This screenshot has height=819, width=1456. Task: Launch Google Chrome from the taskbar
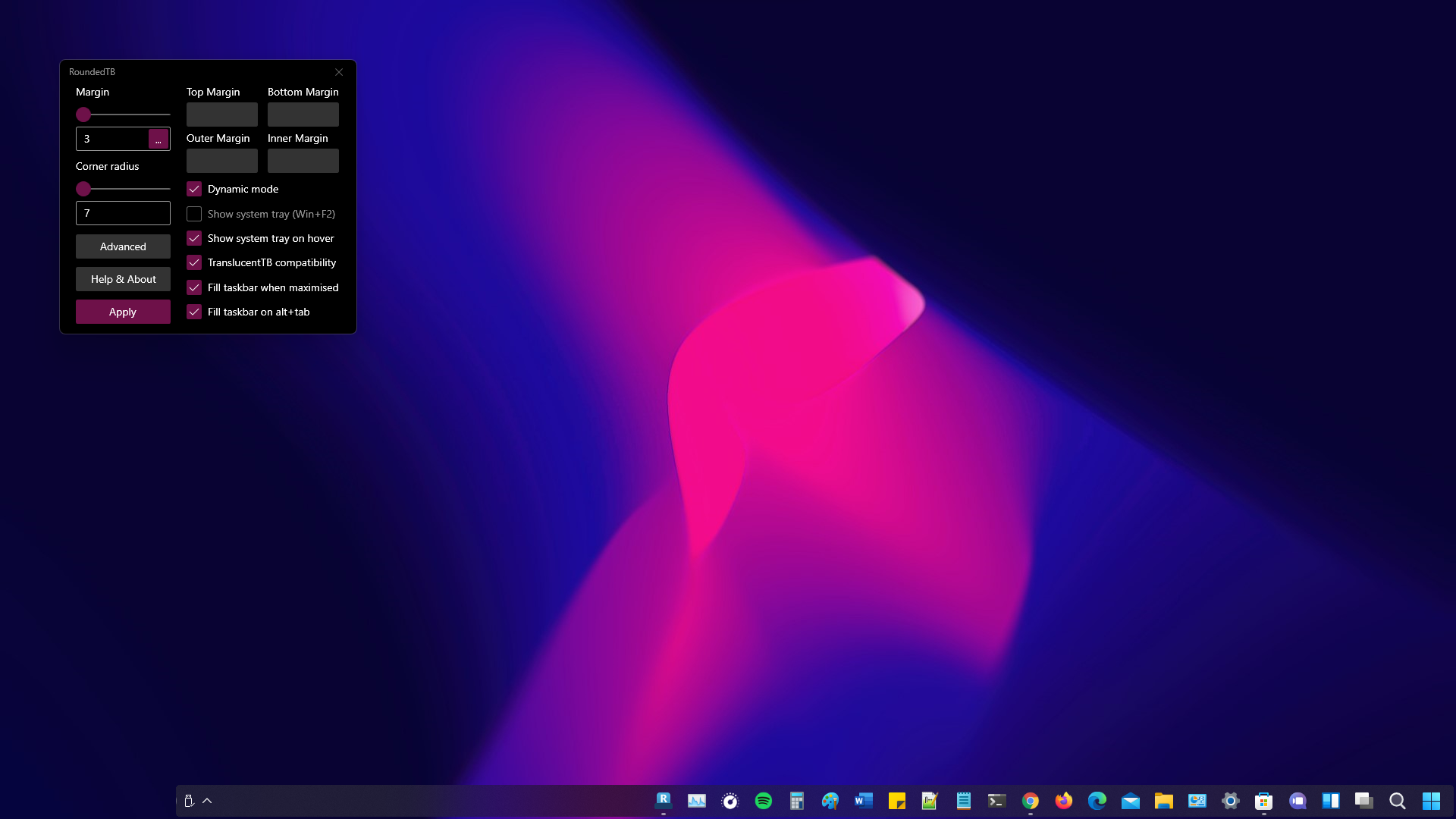click(x=1030, y=801)
